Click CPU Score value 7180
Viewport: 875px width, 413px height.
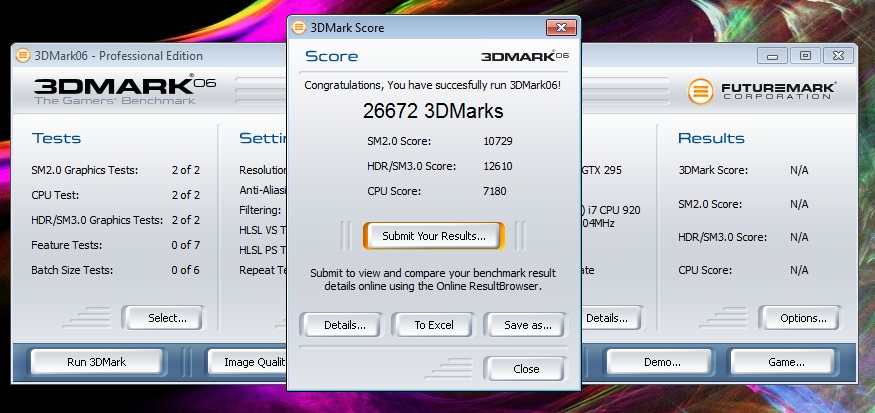click(495, 191)
